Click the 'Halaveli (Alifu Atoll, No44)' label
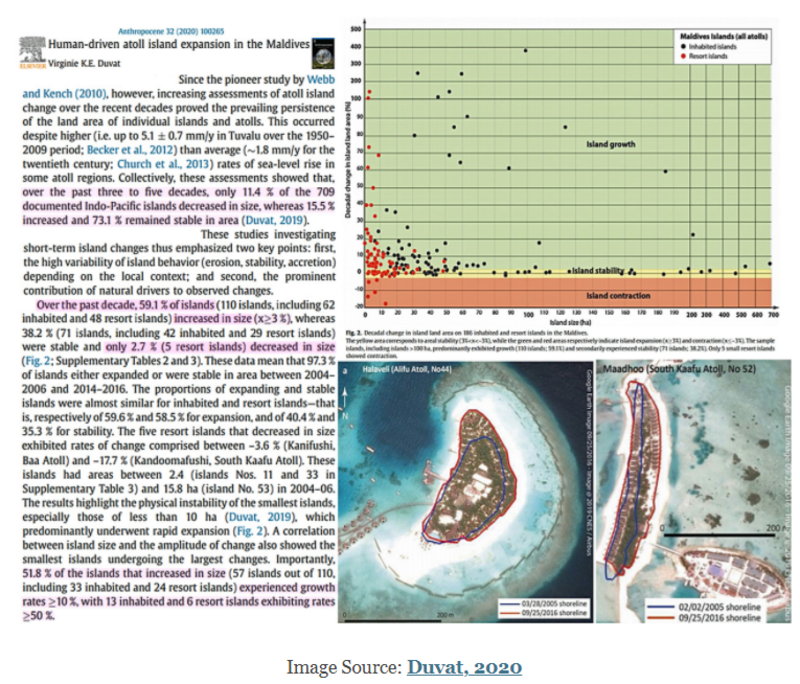Image resolution: width=800 pixels, height=684 pixels. [407, 369]
